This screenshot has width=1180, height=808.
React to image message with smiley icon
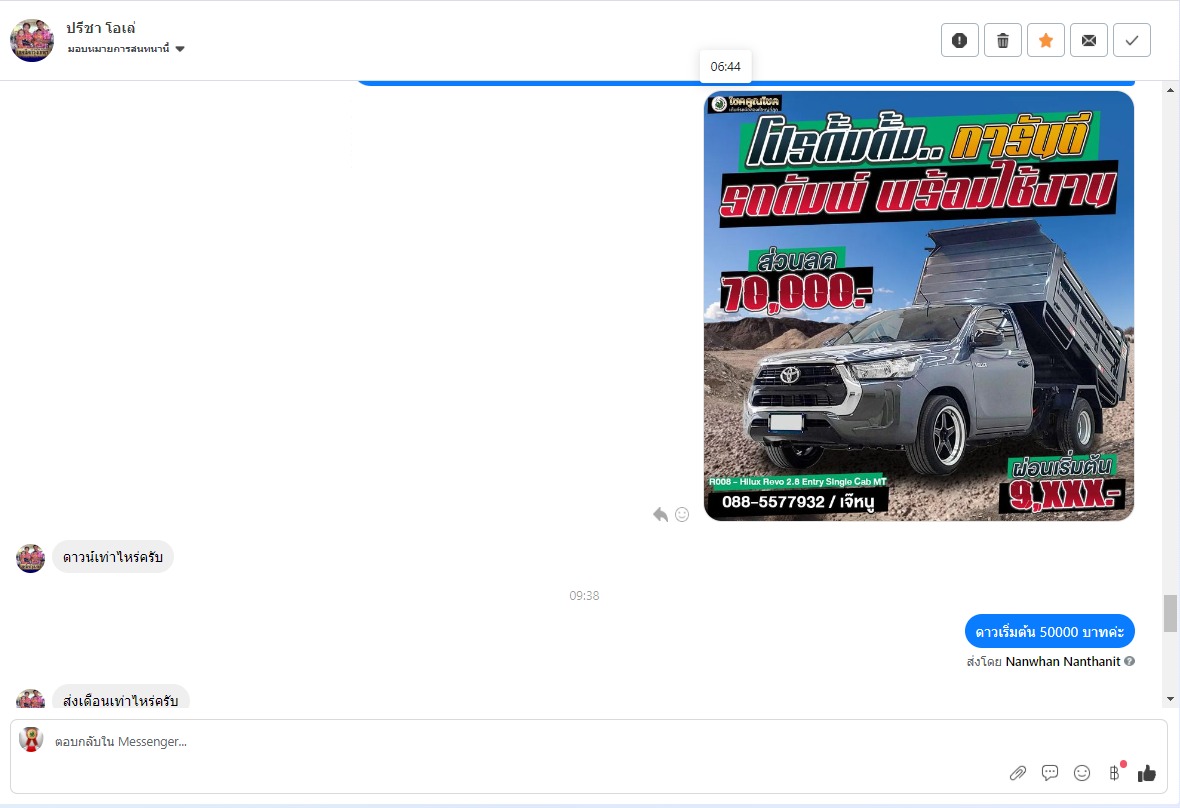[x=682, y=514]
